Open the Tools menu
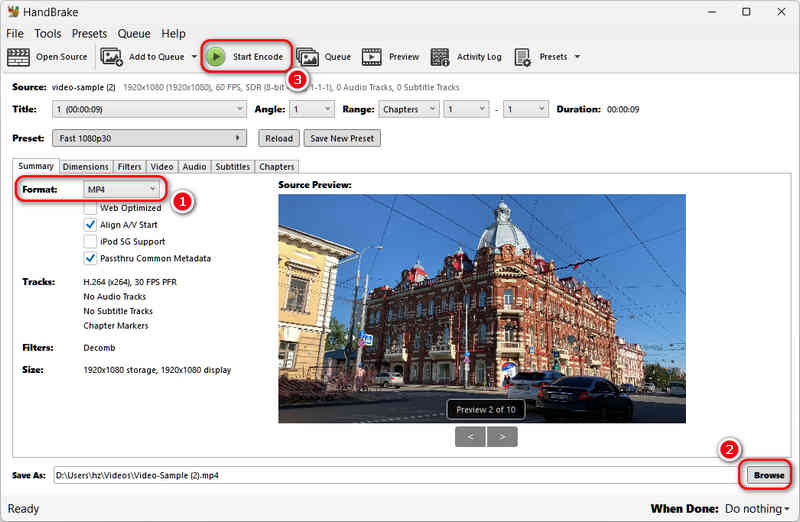The width and height of the screenshot is (800, 522). point(48,34)
